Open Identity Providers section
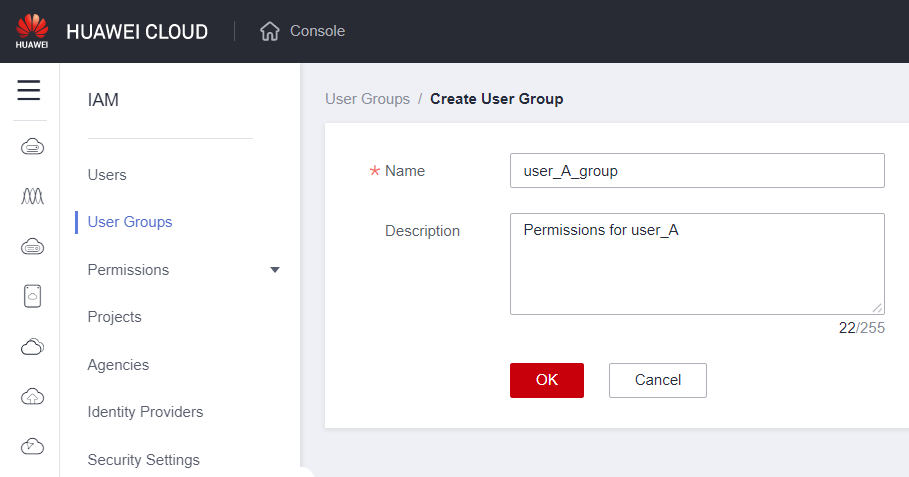 pyautogui.click(x=145, y=412)
